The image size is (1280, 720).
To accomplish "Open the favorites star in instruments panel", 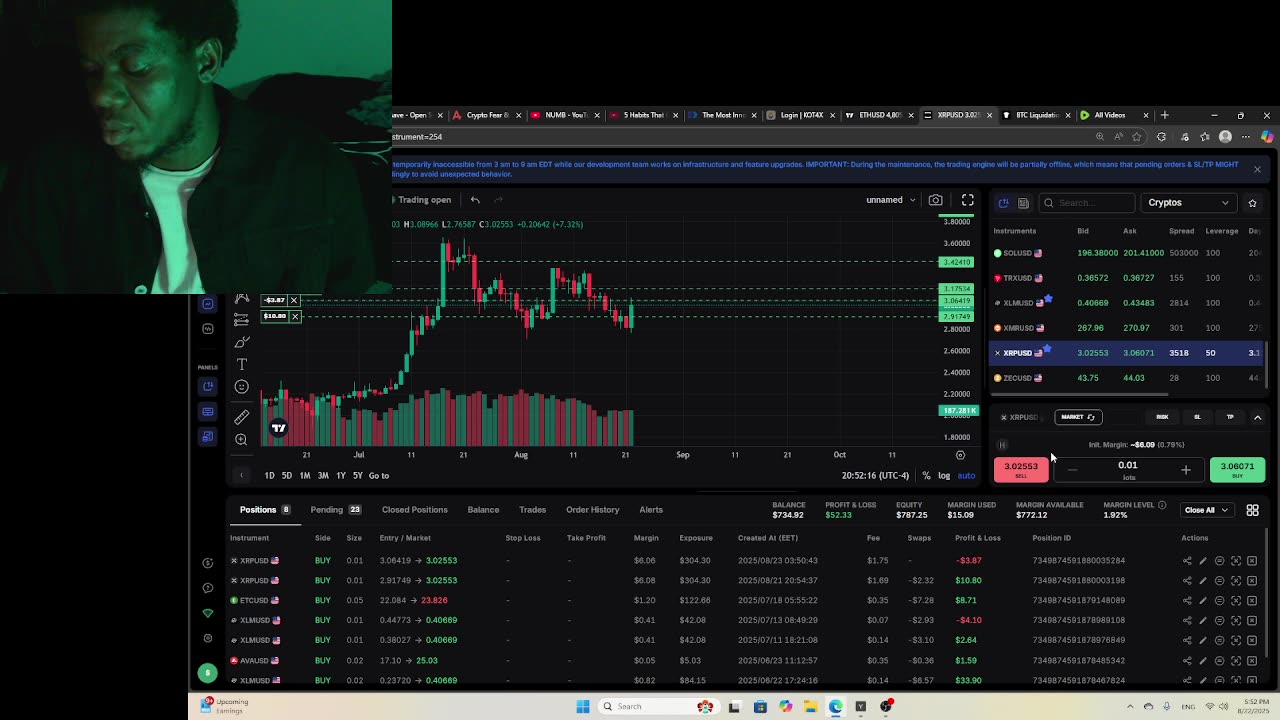I will coord(1252,203).
